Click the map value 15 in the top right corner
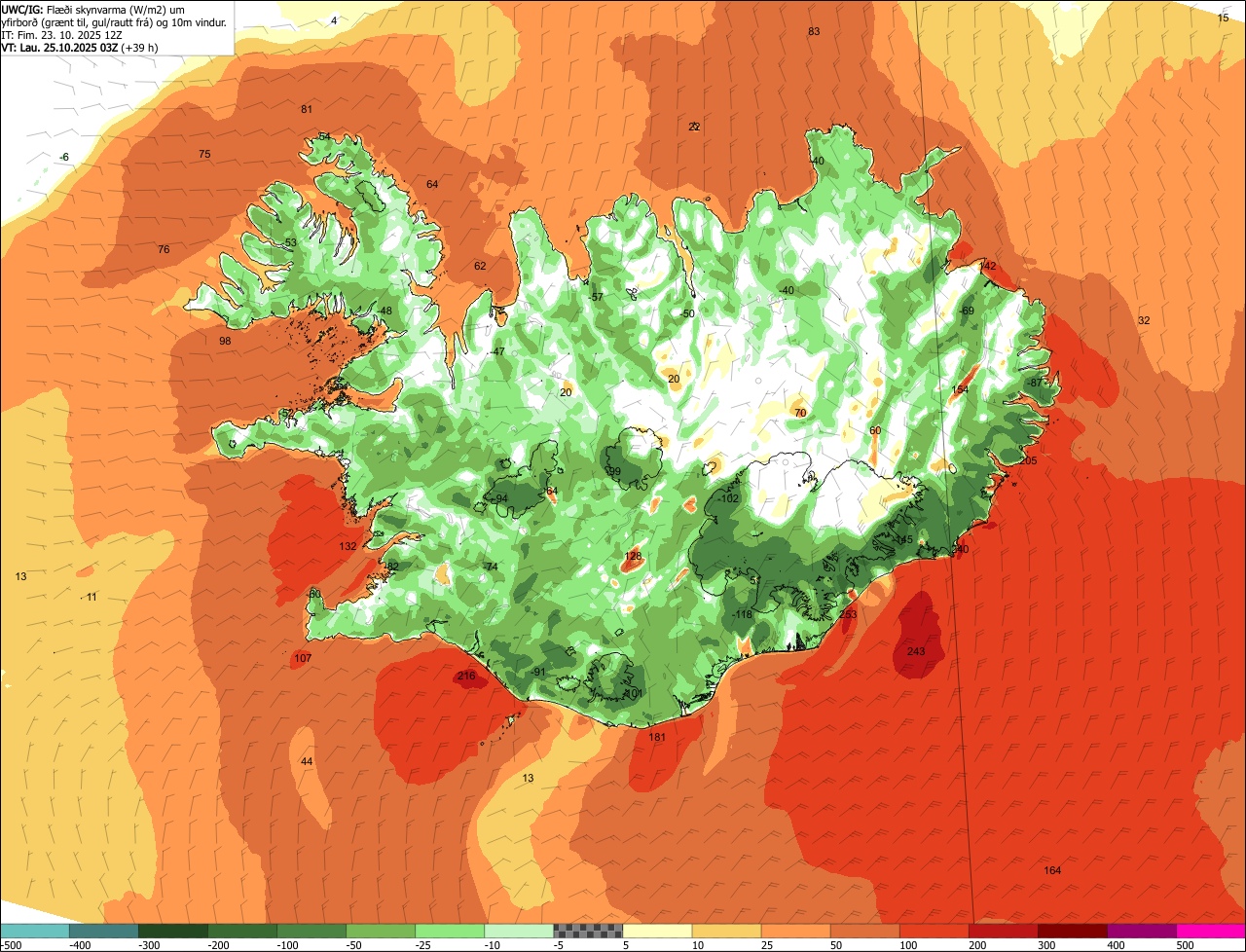1246x952 pixels. (1224, 18)
